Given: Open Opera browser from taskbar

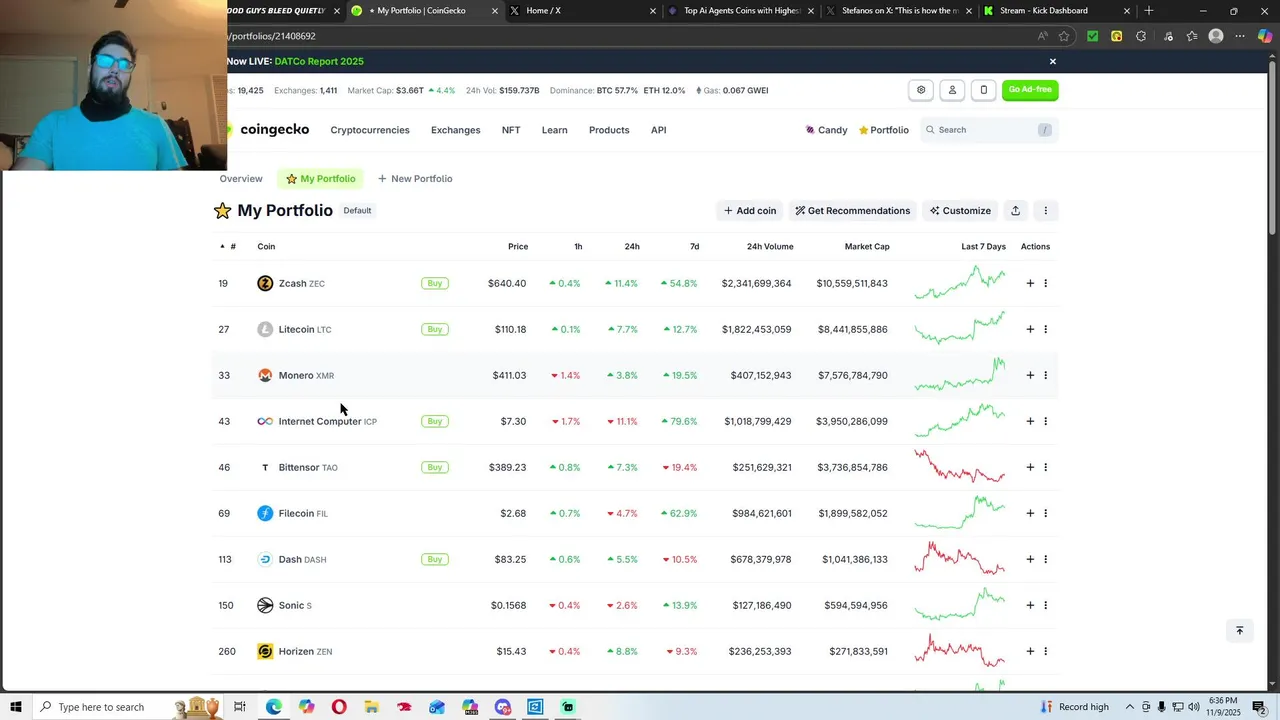Looking at the screenshot, I should pos(339,707).
